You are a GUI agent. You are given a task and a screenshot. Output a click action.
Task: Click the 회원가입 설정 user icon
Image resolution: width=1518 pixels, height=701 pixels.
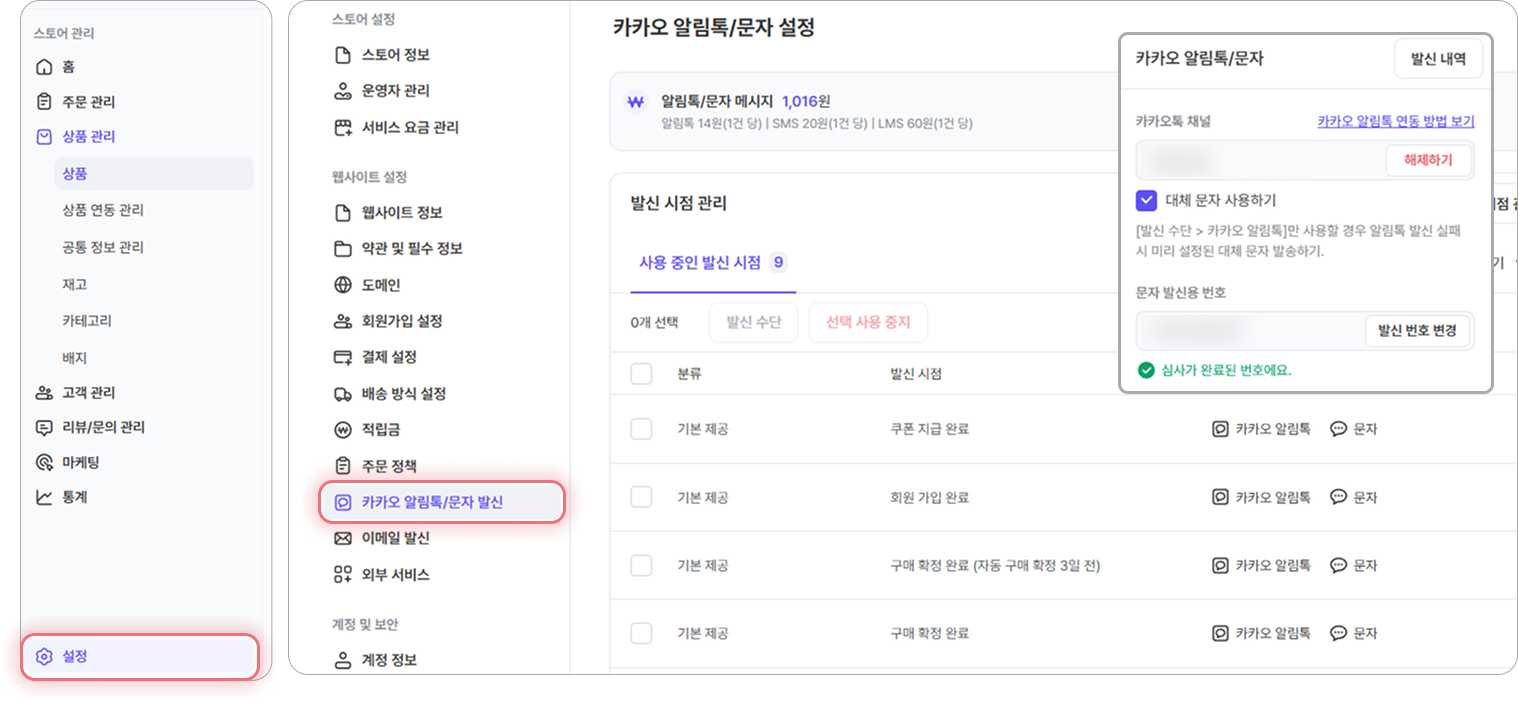point(343,321)
